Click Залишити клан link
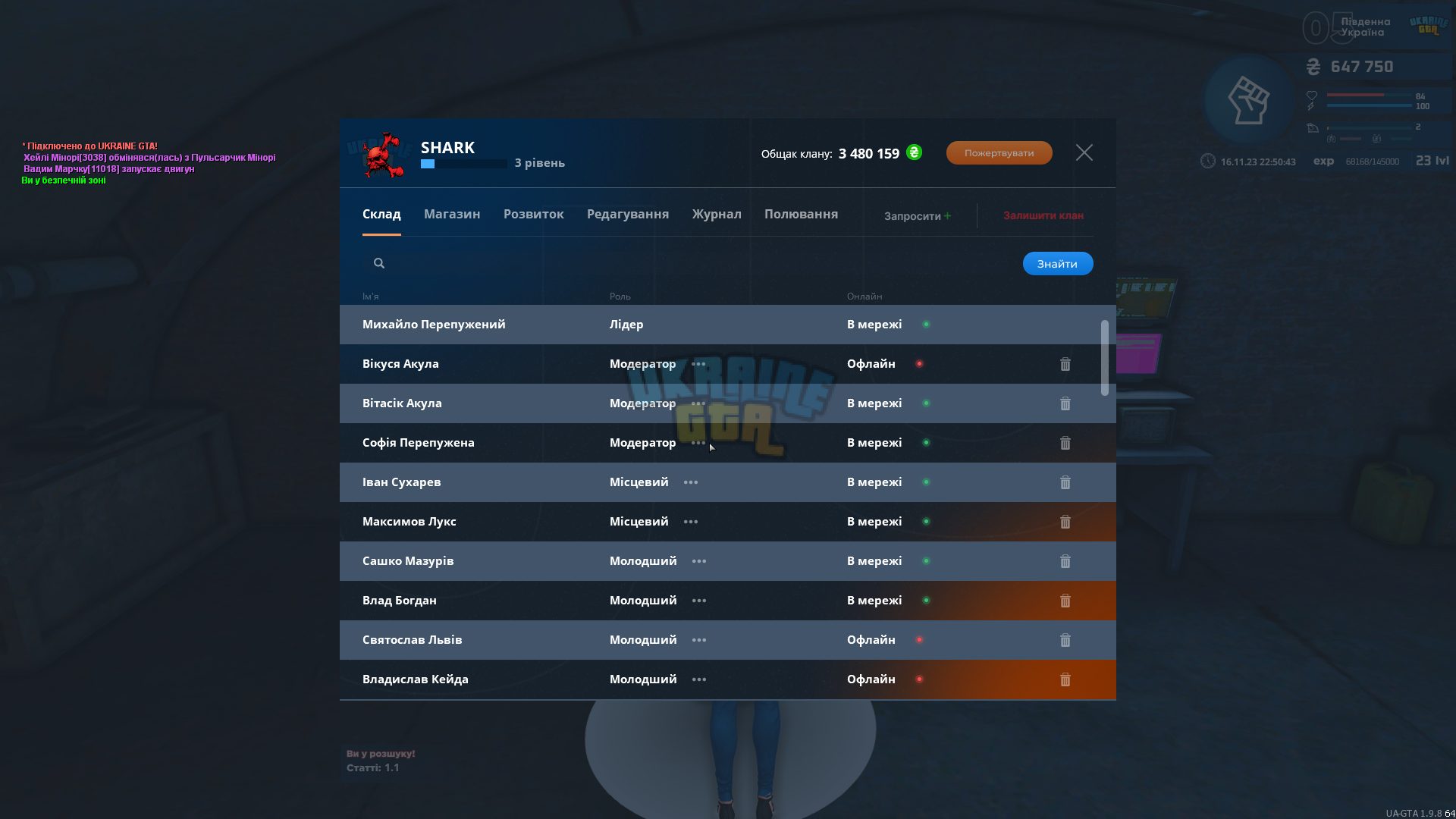The height and width of the screenshot is (819, 1456). point(1043,215)
